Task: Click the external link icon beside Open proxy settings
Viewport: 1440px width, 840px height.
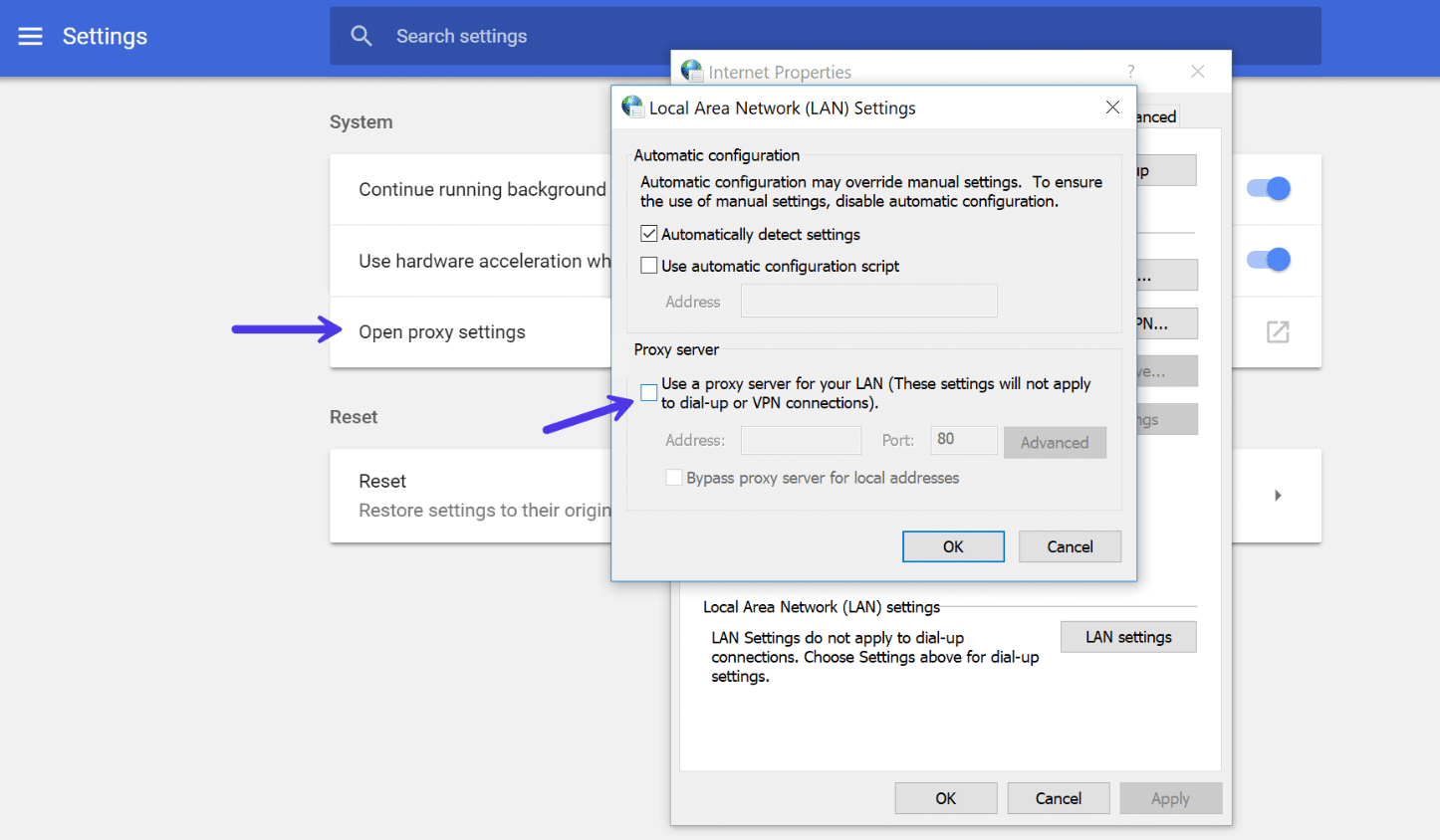Action: pyautogui.click(x=1278, y=331)
